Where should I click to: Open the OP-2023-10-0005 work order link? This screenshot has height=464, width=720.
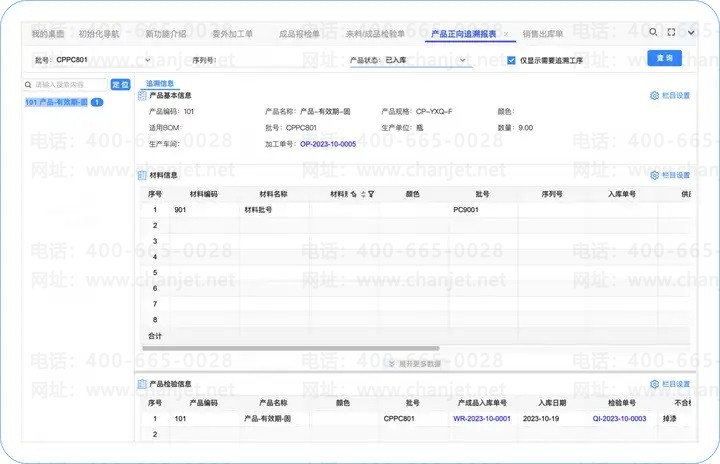(x=328, y=144)
